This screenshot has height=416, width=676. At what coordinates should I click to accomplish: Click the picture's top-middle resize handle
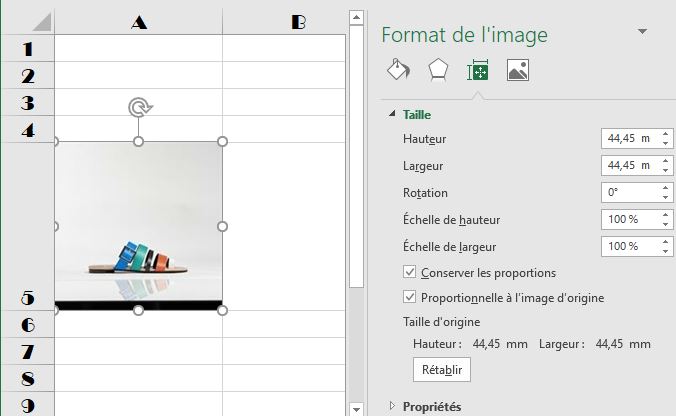point(138,141)
